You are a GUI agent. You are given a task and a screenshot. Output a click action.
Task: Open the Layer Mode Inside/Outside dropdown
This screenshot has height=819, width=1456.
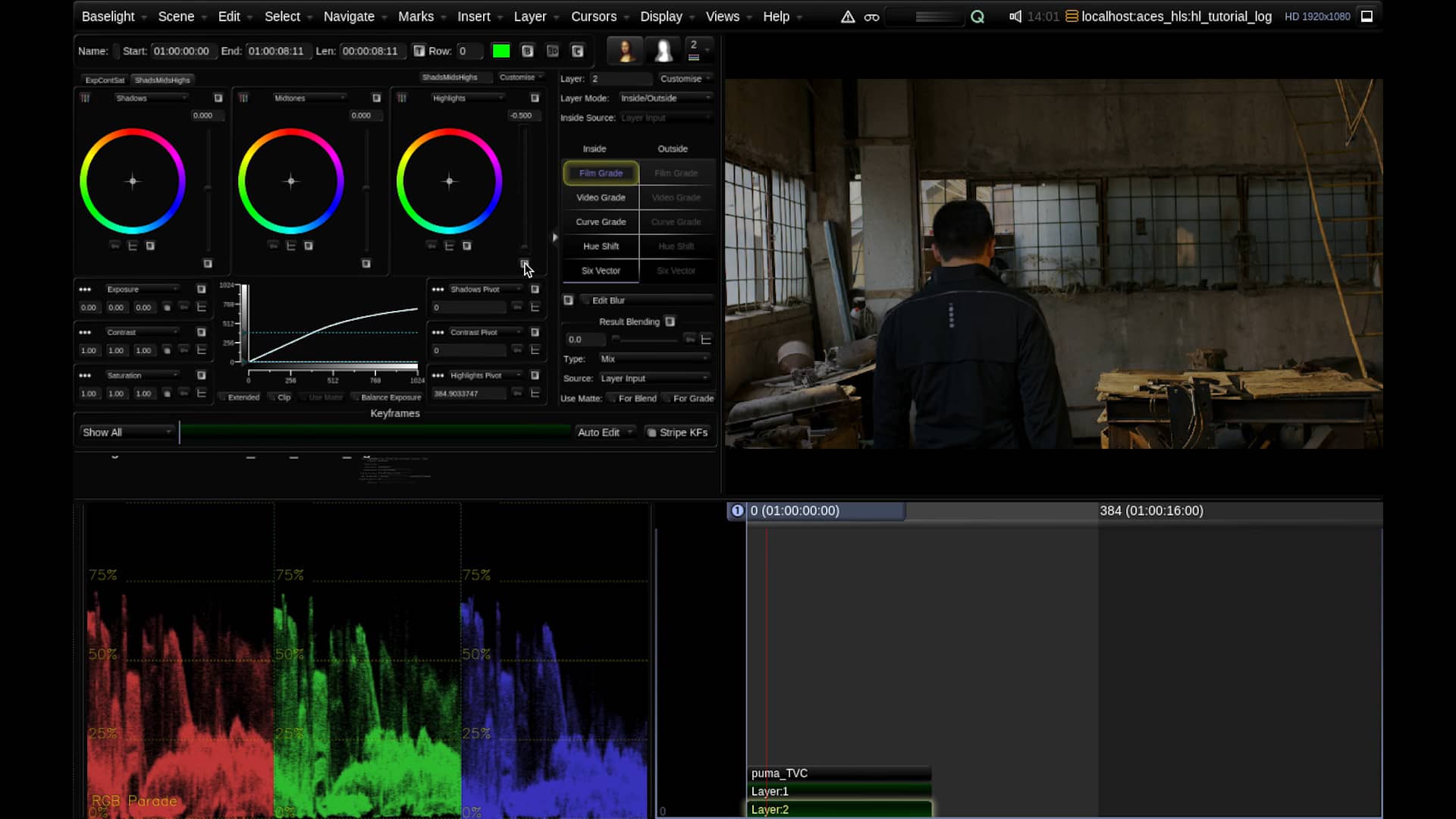(x=665, y=97)
